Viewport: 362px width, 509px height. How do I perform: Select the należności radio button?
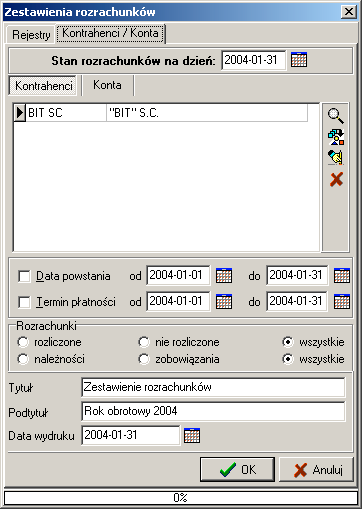coord(23,359)
